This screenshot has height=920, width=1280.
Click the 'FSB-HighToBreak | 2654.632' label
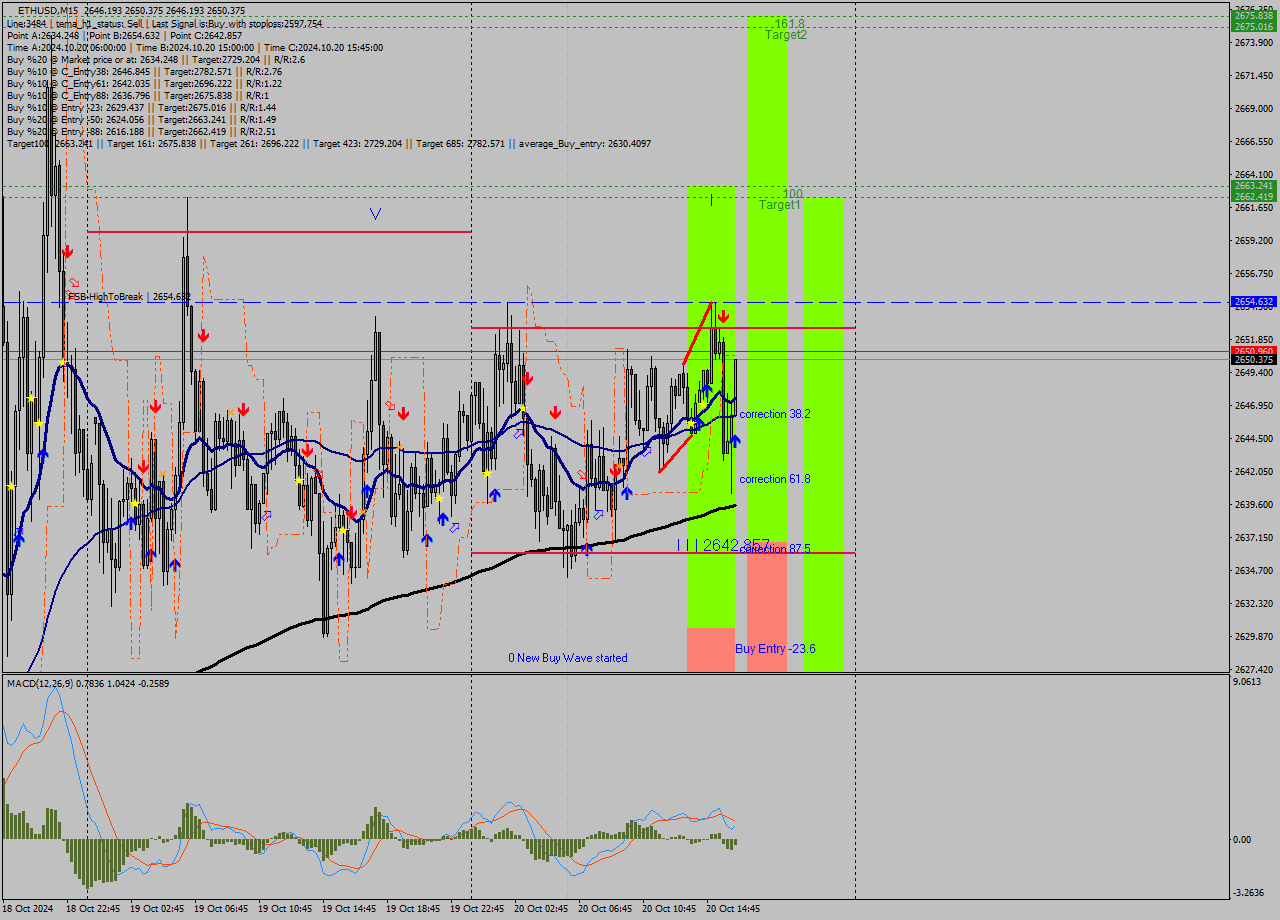[x=129, y=297]
